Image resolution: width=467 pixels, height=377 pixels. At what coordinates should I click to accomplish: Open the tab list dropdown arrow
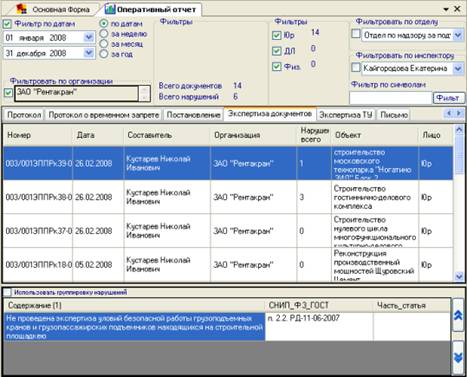click(x=446, y=9)
